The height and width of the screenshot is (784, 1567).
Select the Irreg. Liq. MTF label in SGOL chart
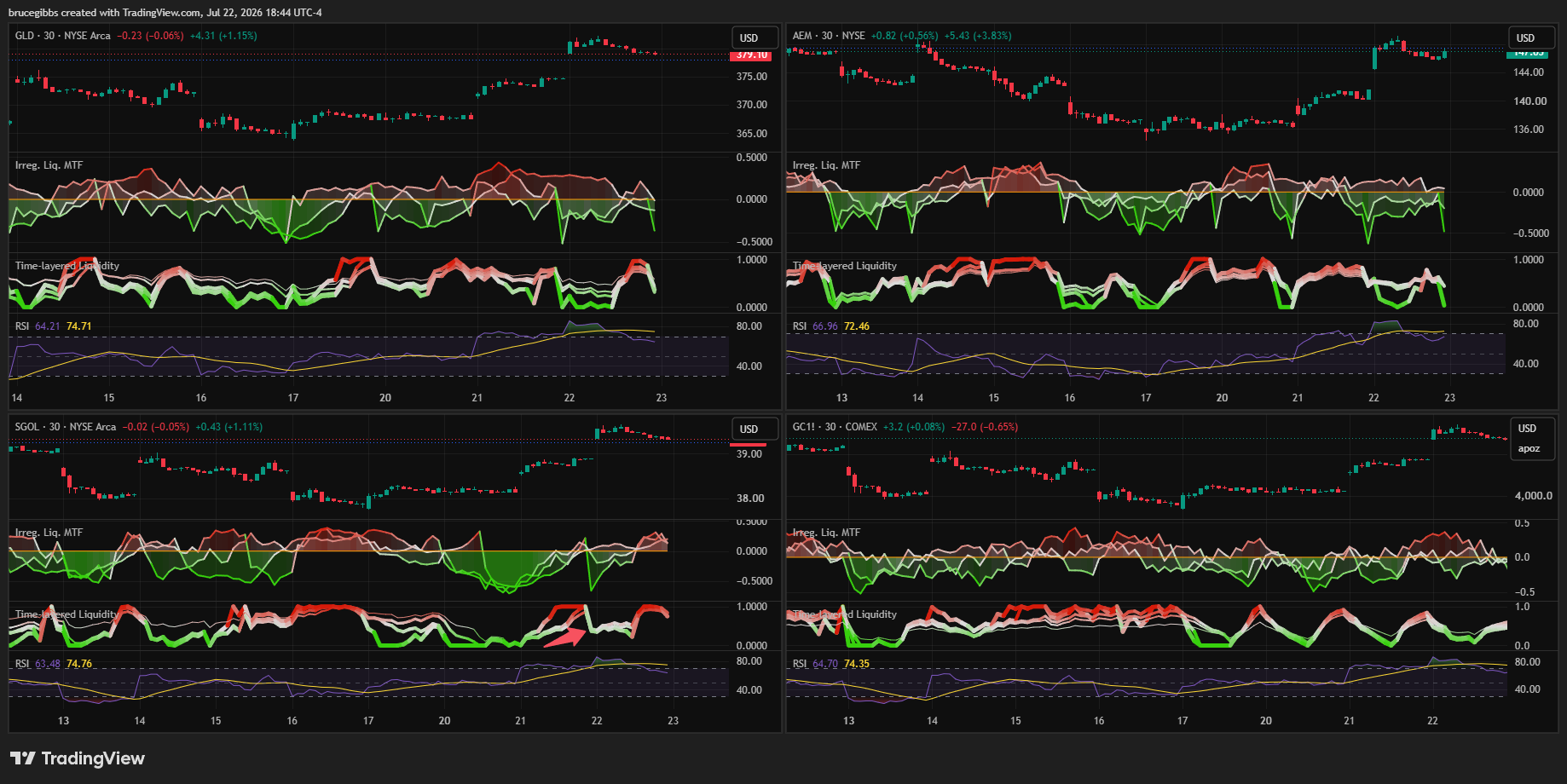click(x=49, y=533)
